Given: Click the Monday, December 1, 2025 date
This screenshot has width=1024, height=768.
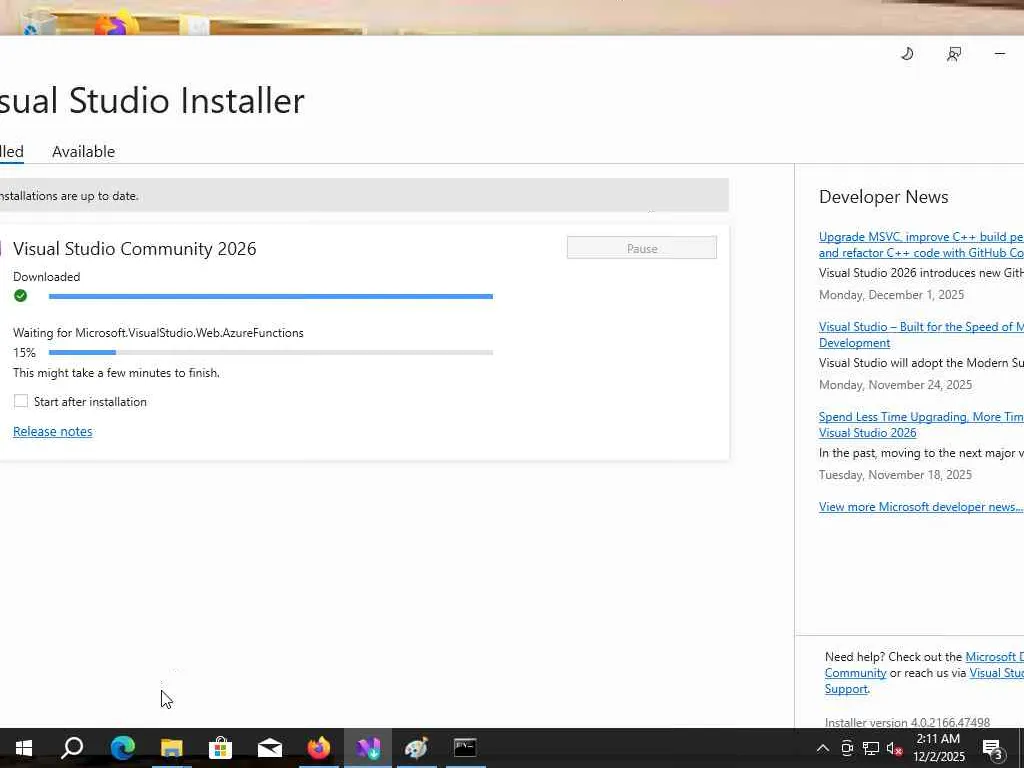Looking at the screenshot, I should pyautogui.click(x=891, y=295).
